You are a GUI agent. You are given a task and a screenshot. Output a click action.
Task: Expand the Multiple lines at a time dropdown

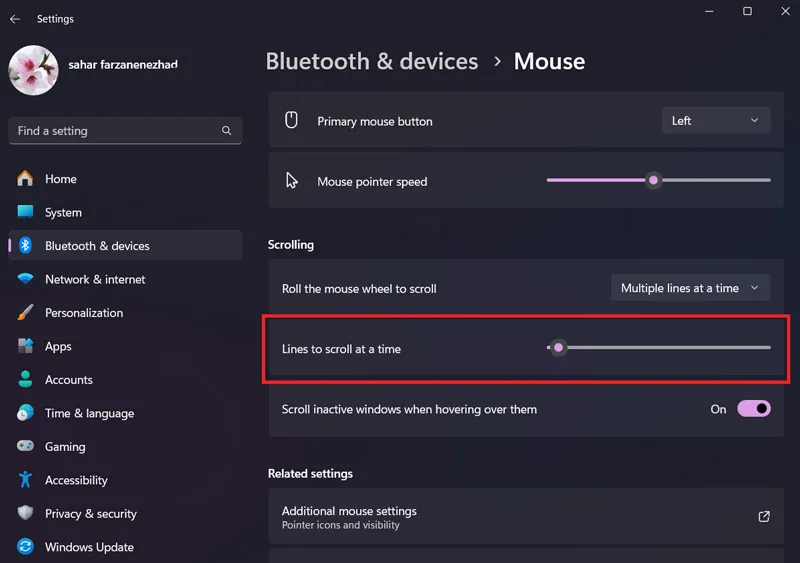point(690,288)
